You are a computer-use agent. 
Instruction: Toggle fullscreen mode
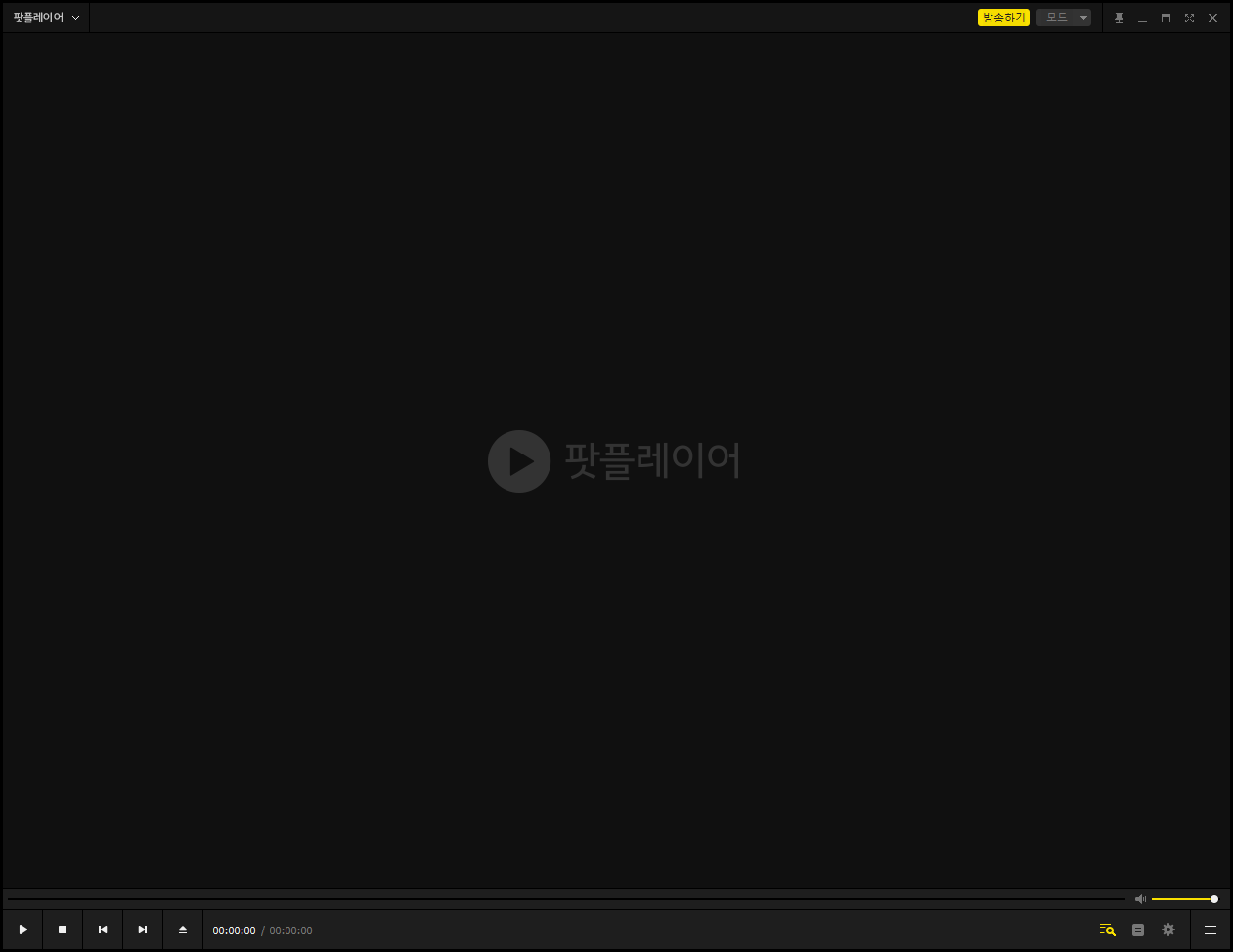1189,17
